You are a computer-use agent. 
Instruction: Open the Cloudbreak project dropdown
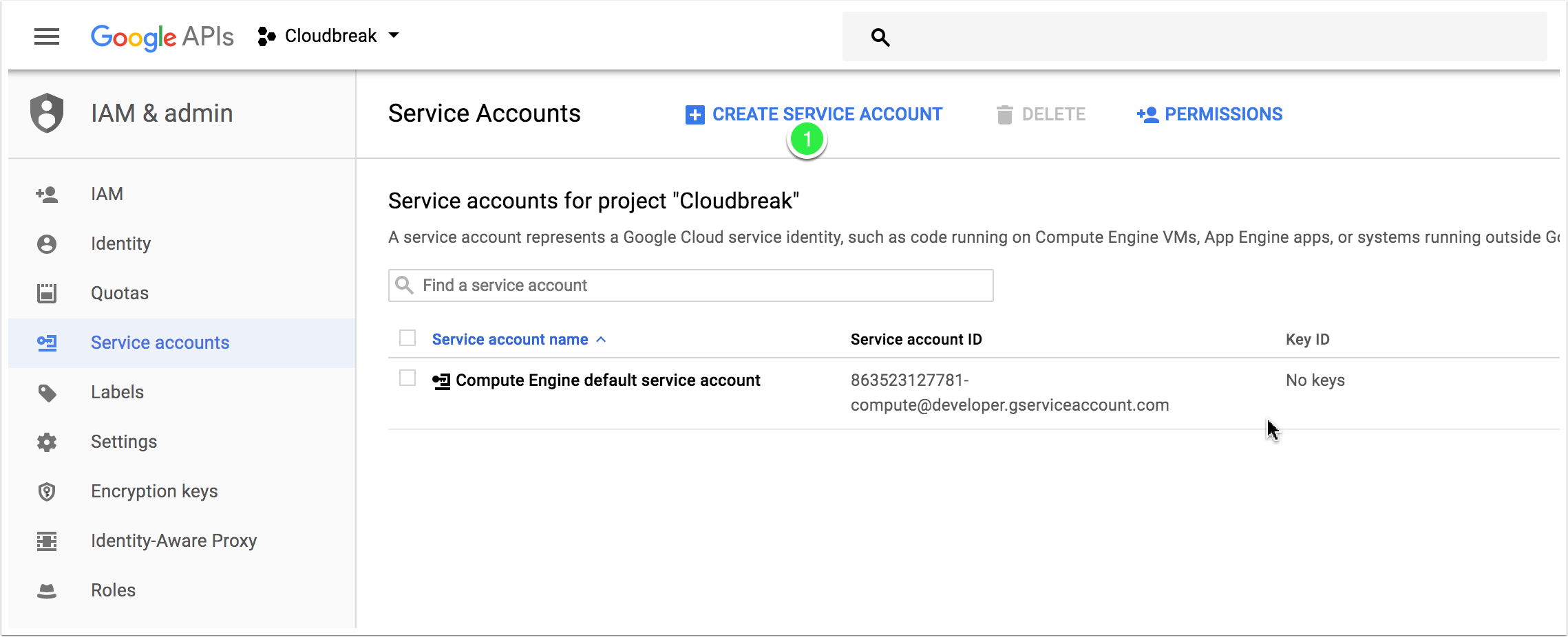click(x=330, y=35)
